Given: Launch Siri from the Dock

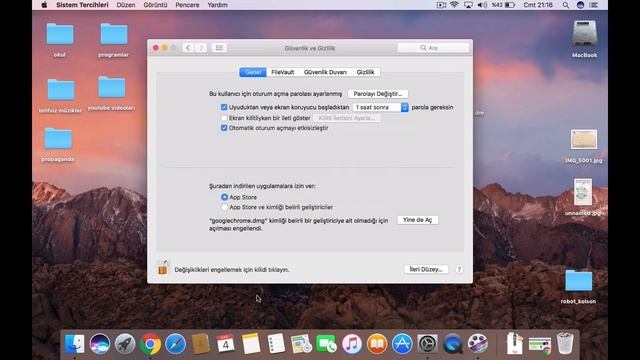Looking at the screenshot, I should 100,344.
